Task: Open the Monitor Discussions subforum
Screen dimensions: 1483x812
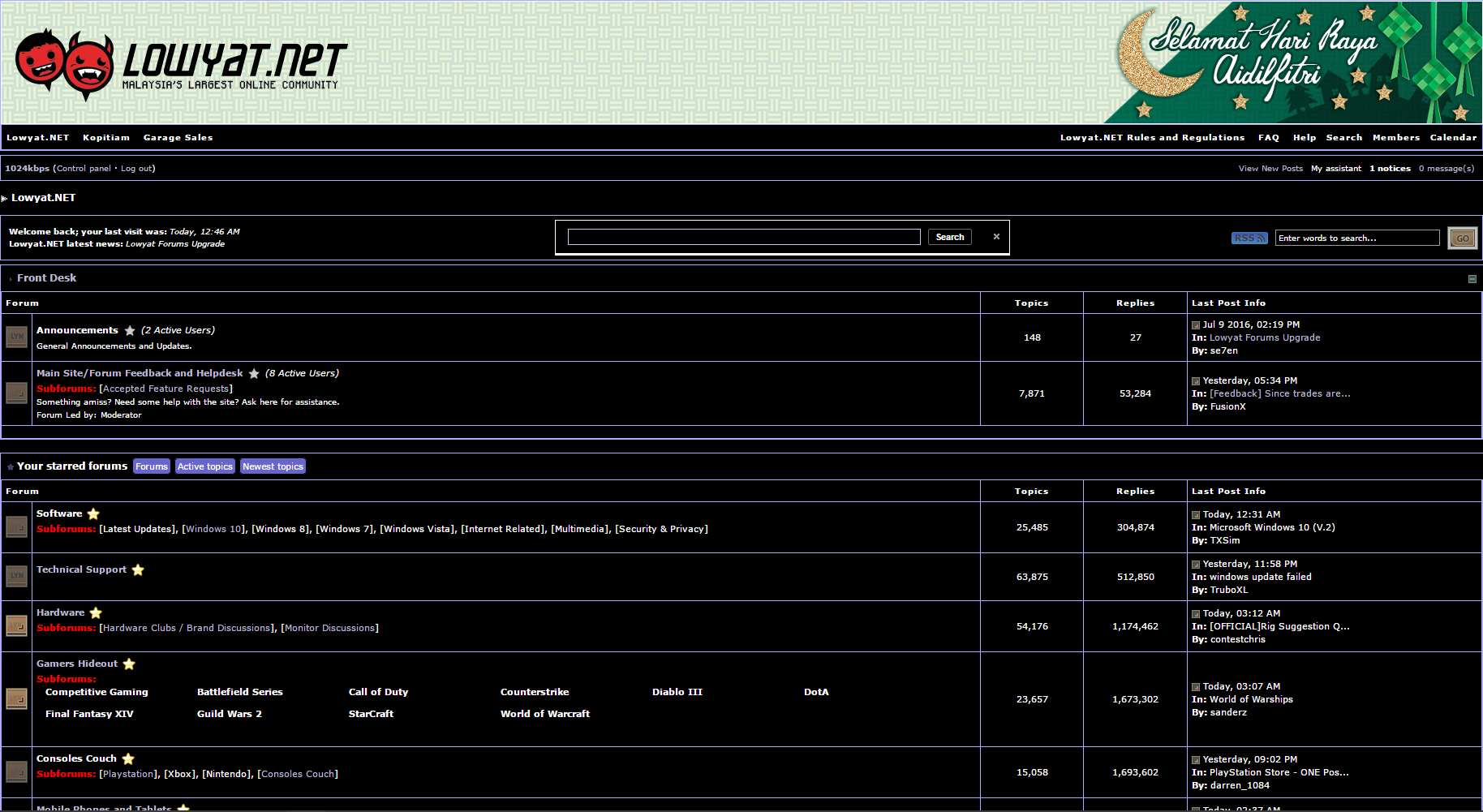Action: (329, 628)
